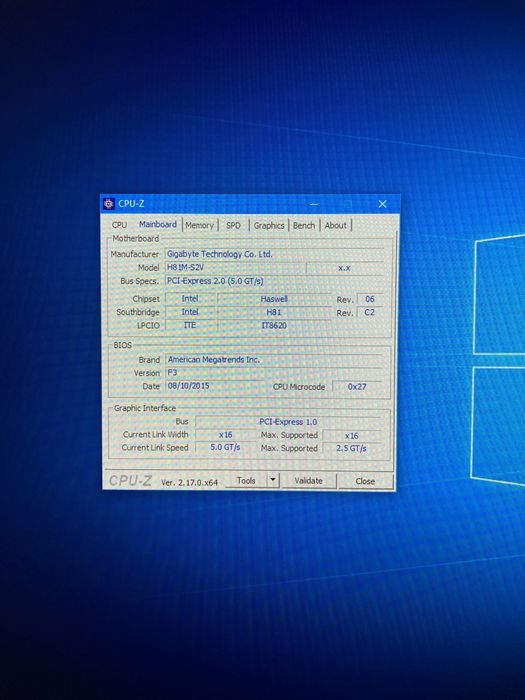
Task: Click the southbridge 'H81' field
Action: [x=274, y=312]
